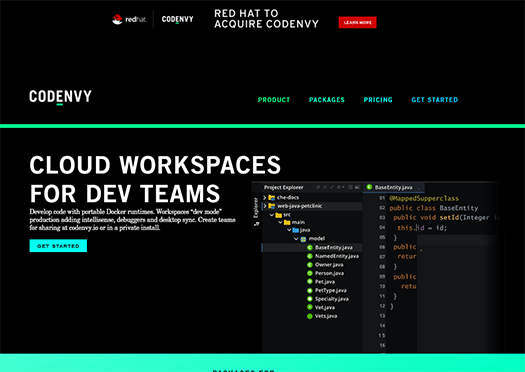Select web-java-petclinic in the project tree
Screen dimensions: 525x372
pos(300,206)
